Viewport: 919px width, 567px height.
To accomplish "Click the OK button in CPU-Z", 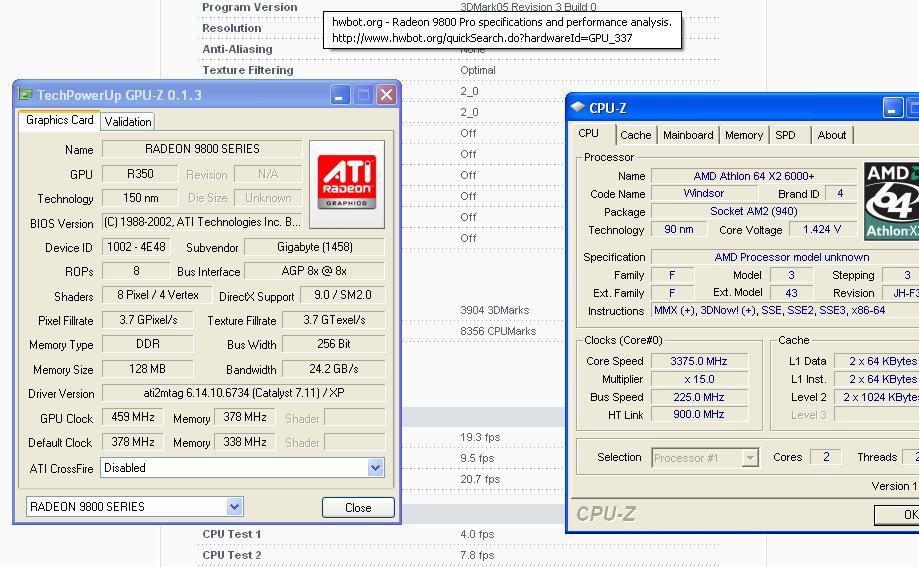I will coord(898,514).
